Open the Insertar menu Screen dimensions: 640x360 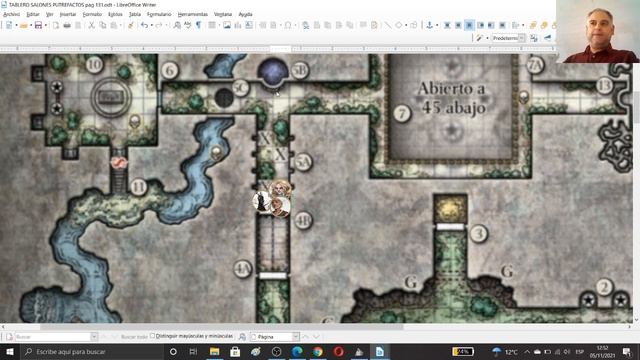coord(68,14)
